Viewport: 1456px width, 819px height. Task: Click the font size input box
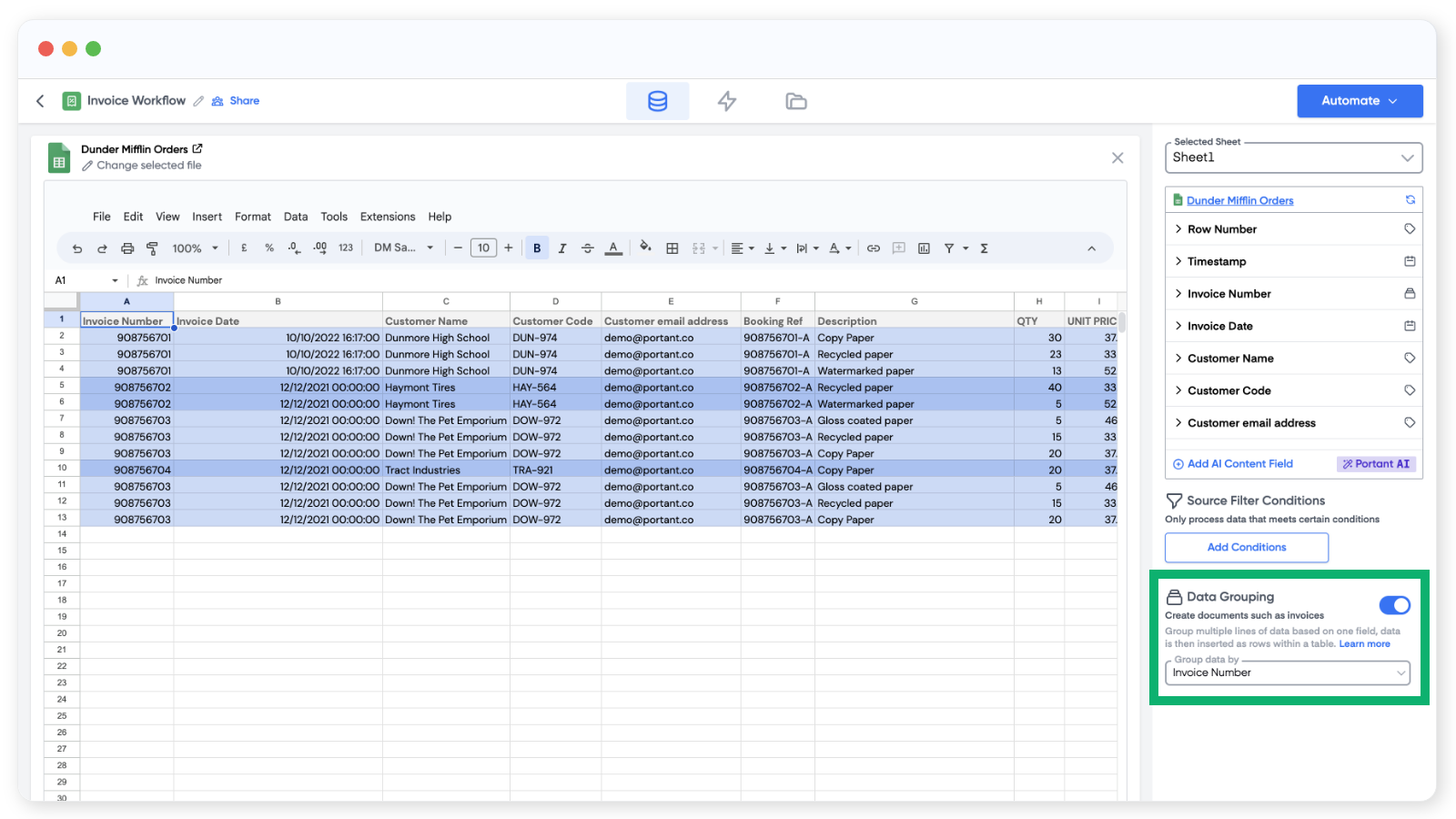click(x=483, y=248)
